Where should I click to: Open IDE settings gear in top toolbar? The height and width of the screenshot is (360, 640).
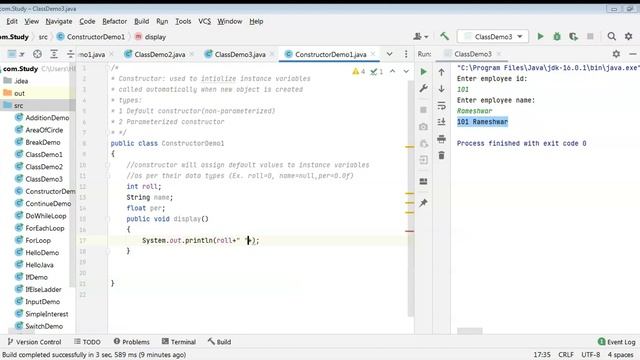pos(629,37)
